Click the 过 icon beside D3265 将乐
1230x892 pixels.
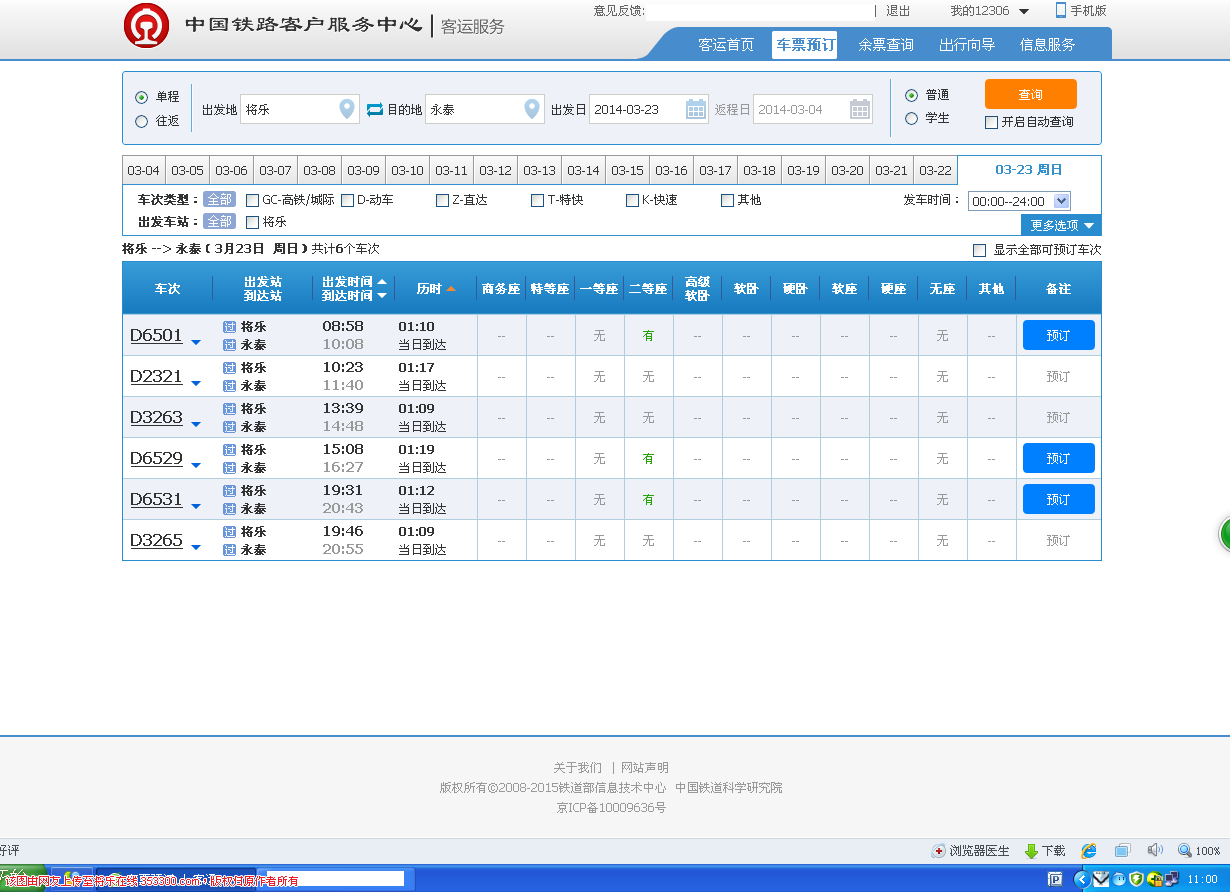(229, 532)
